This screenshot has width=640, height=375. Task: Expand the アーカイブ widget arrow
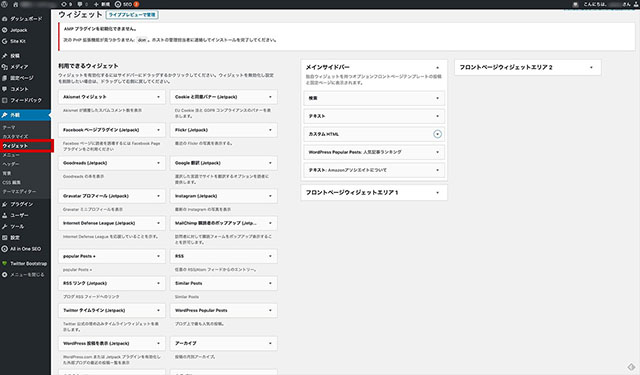pyautogui.click(x=270, y=344)
